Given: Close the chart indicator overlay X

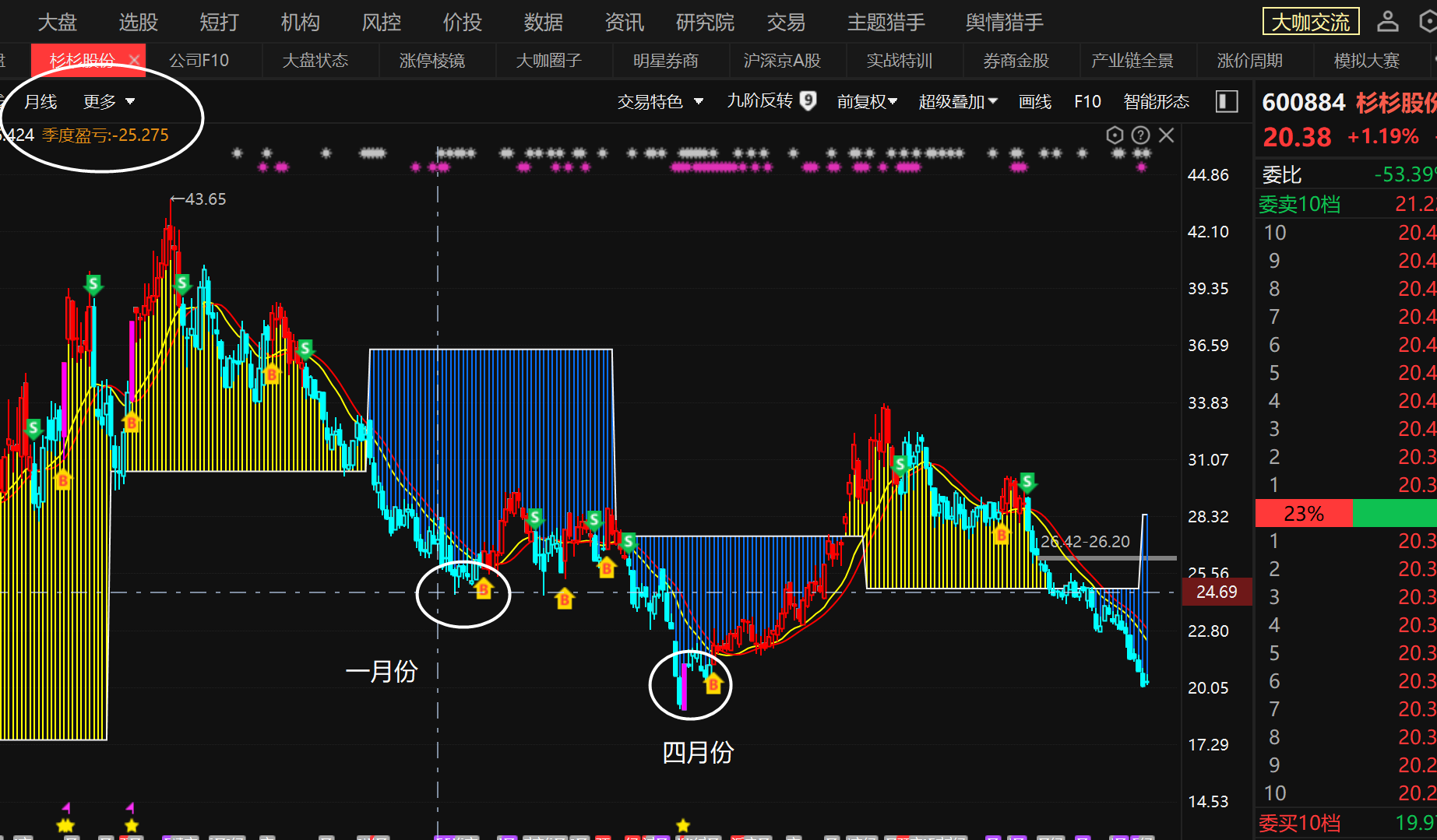Looking at the screenshot, I should click(1166, 135).
